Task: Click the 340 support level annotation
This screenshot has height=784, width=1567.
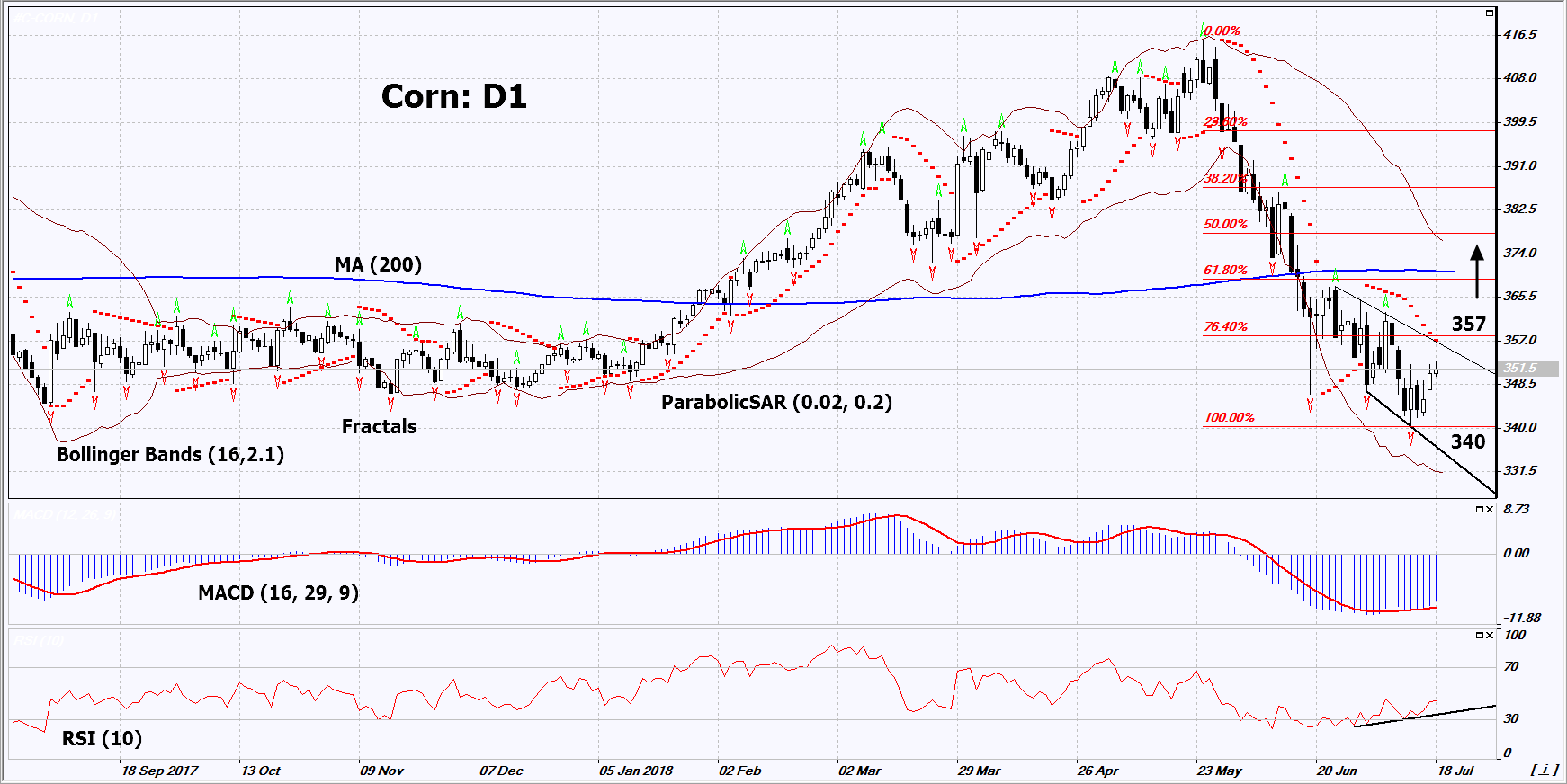Action: 1467,441
